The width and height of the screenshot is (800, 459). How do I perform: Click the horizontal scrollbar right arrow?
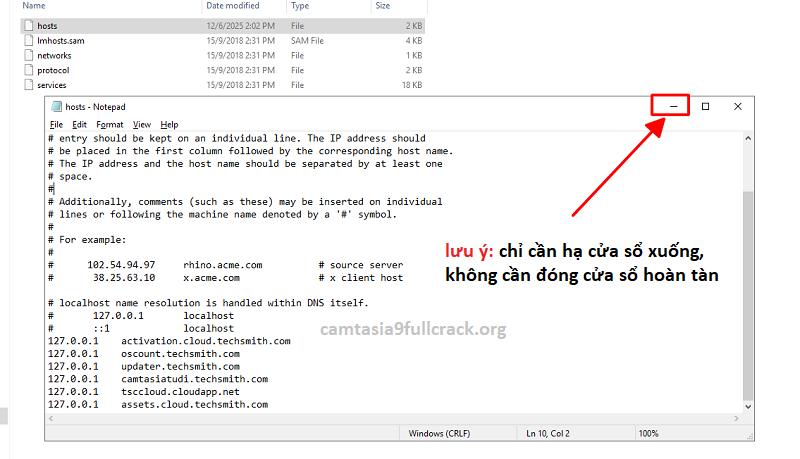(736, 418)
